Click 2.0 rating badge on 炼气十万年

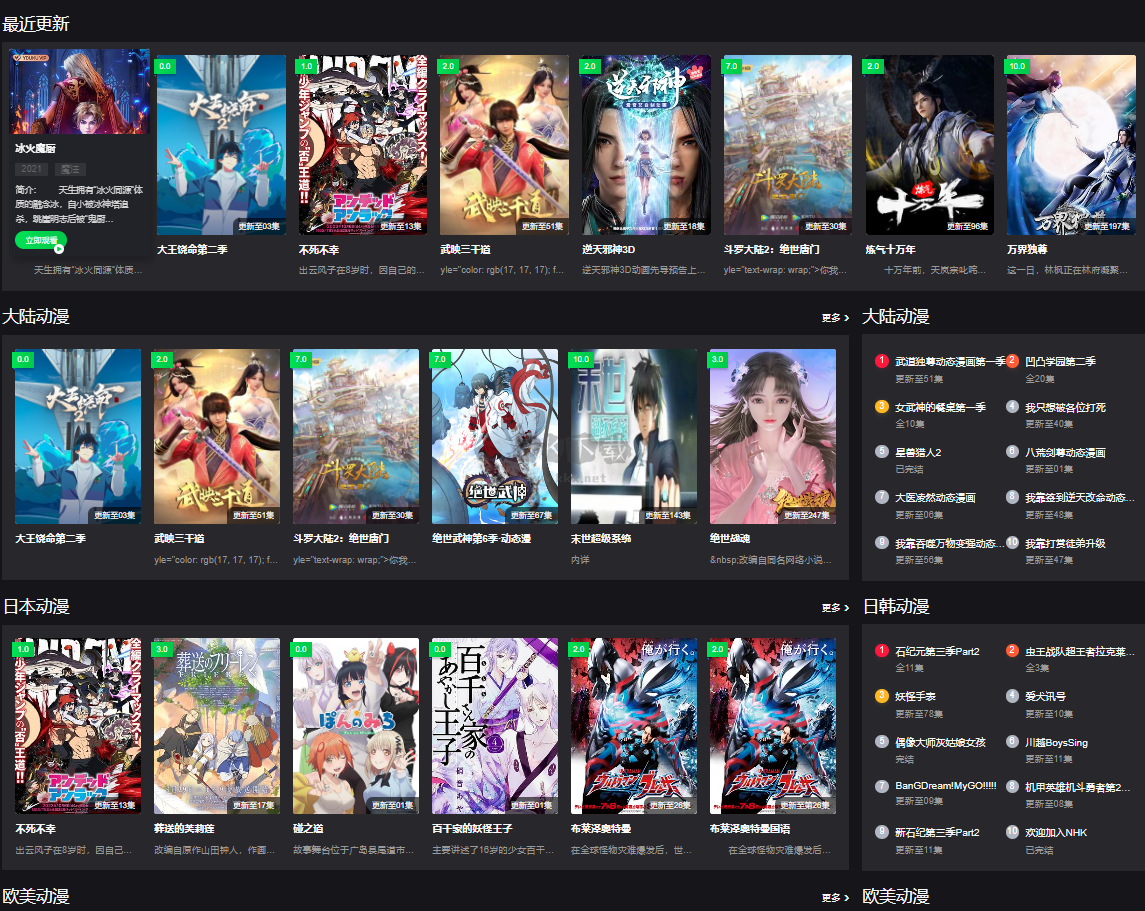[x=873, y=66]
